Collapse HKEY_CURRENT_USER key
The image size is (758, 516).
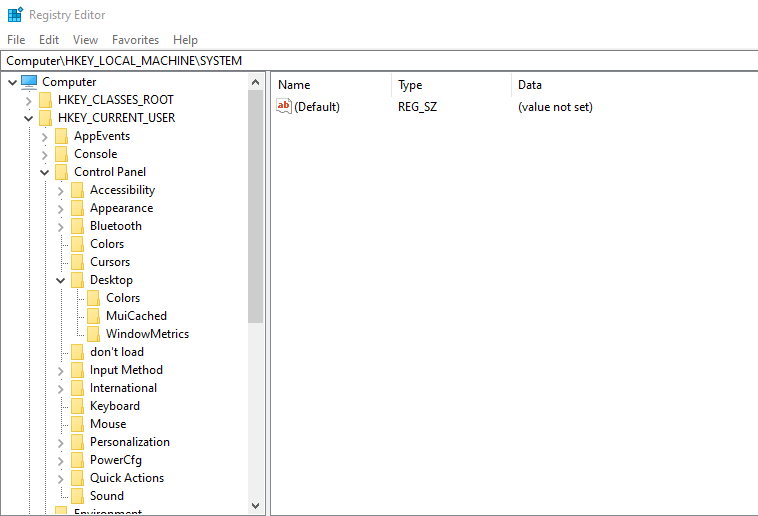tap(29, 118)
